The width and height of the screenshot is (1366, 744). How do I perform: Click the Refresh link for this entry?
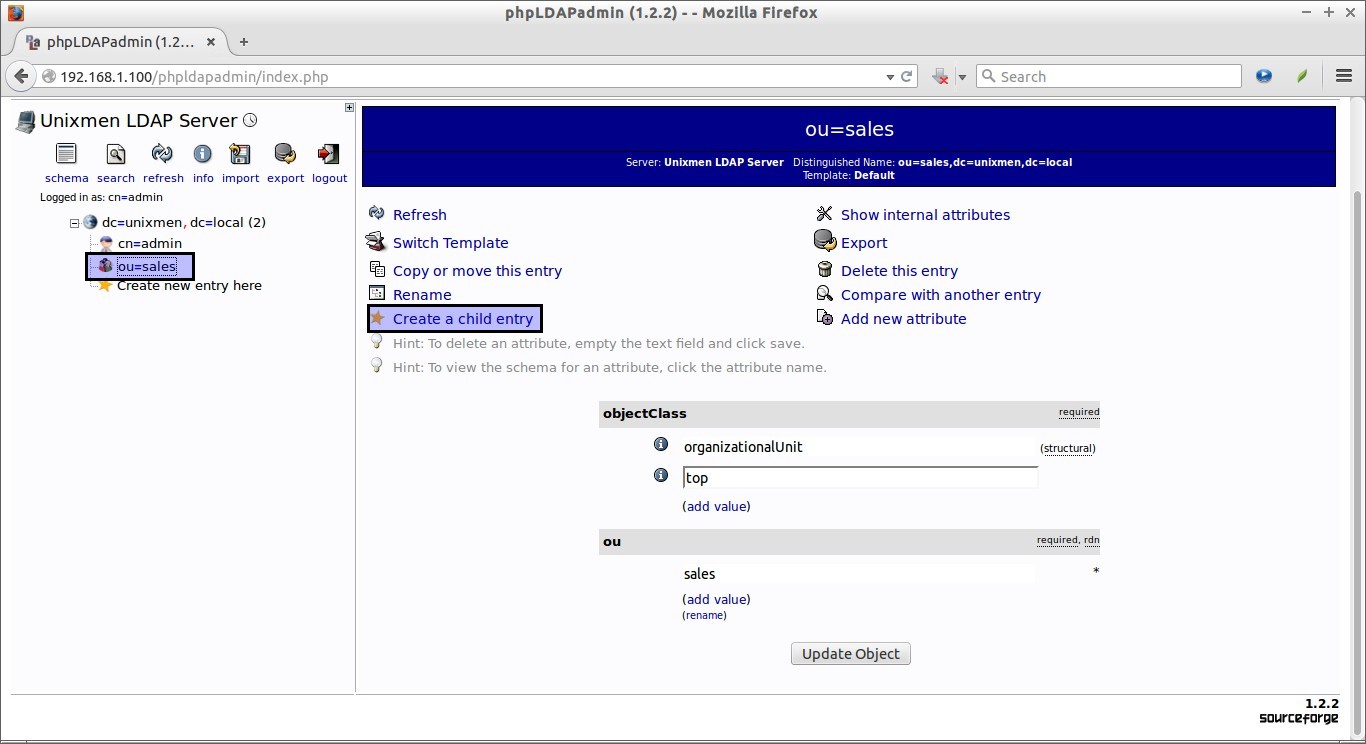coord(420,215)
